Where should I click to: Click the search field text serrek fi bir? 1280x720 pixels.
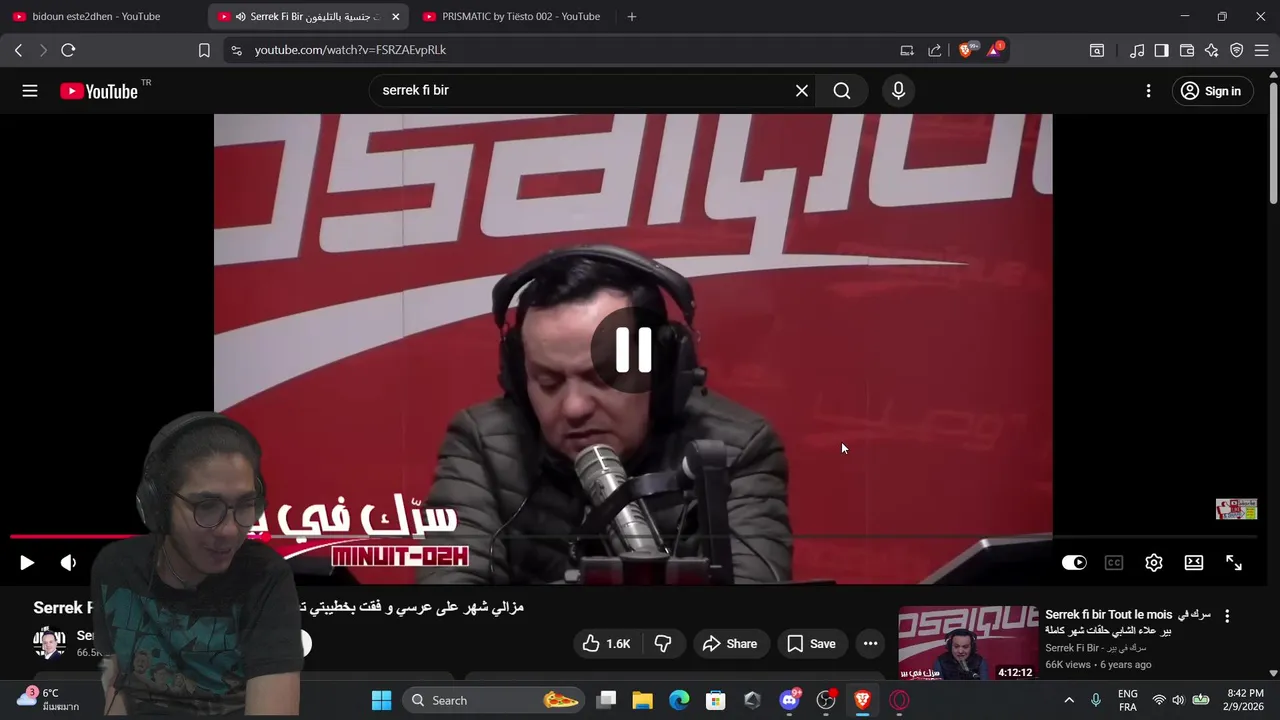coord(415,90)
